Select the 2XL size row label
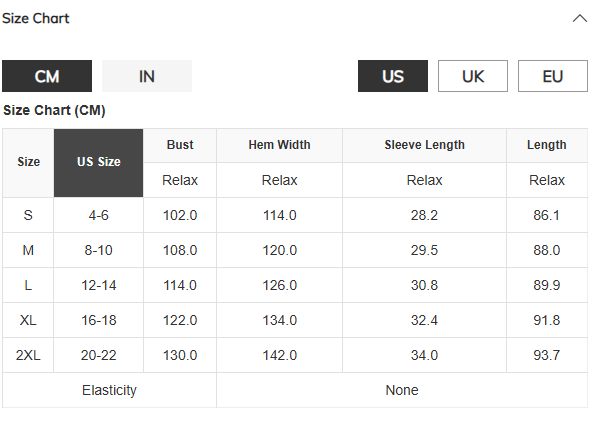The width and height of the screenshot is (606, 427). pos(28,355)
